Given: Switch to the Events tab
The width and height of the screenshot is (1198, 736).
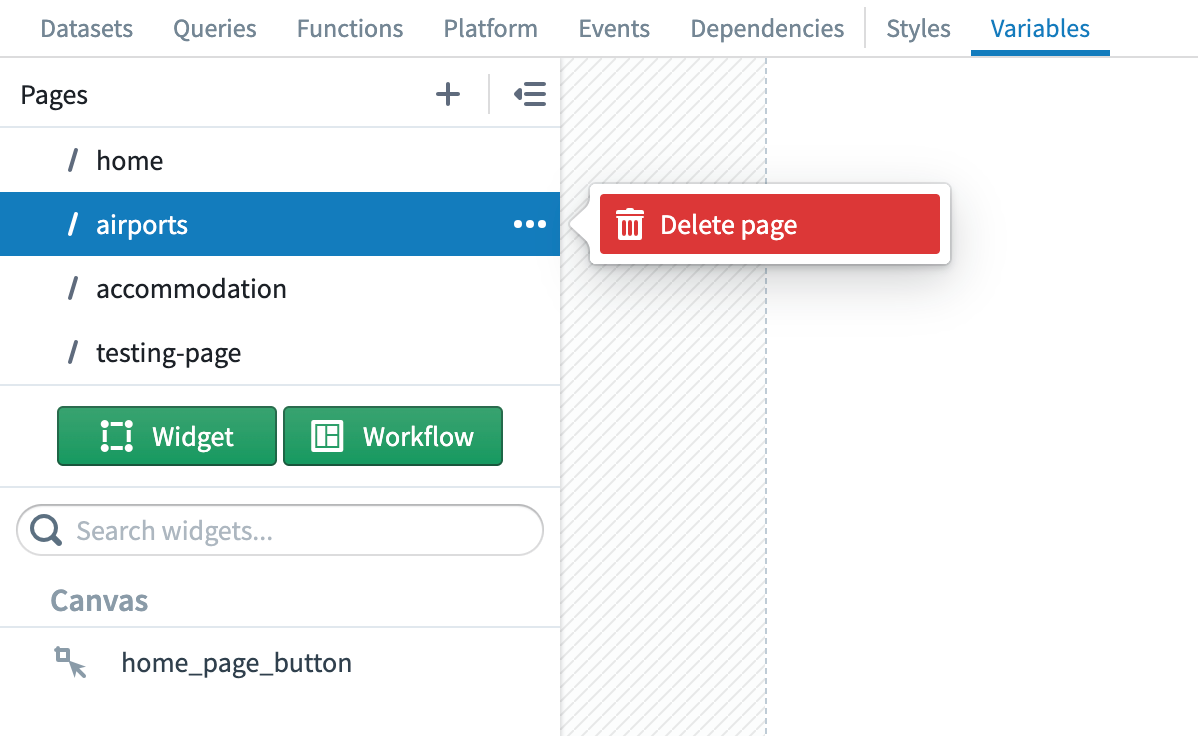Looking at the screenshot, I should pos(614,28).
